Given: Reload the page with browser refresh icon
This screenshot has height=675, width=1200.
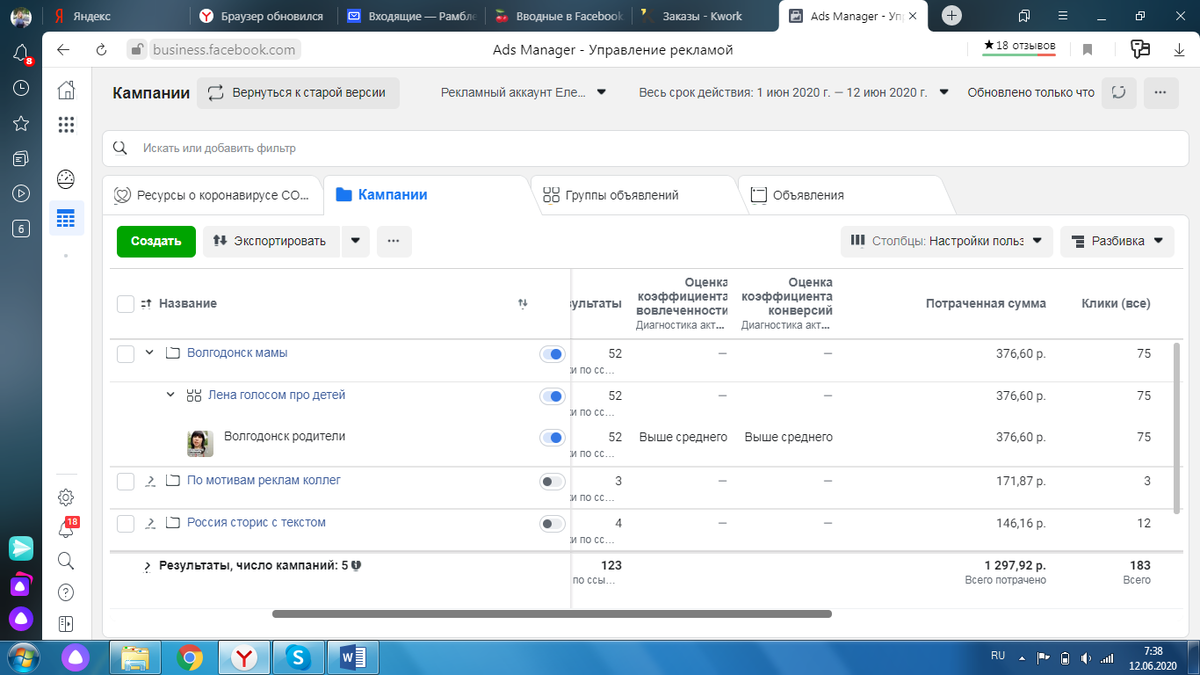Looking at the screenshot, I should click(101, 50).
